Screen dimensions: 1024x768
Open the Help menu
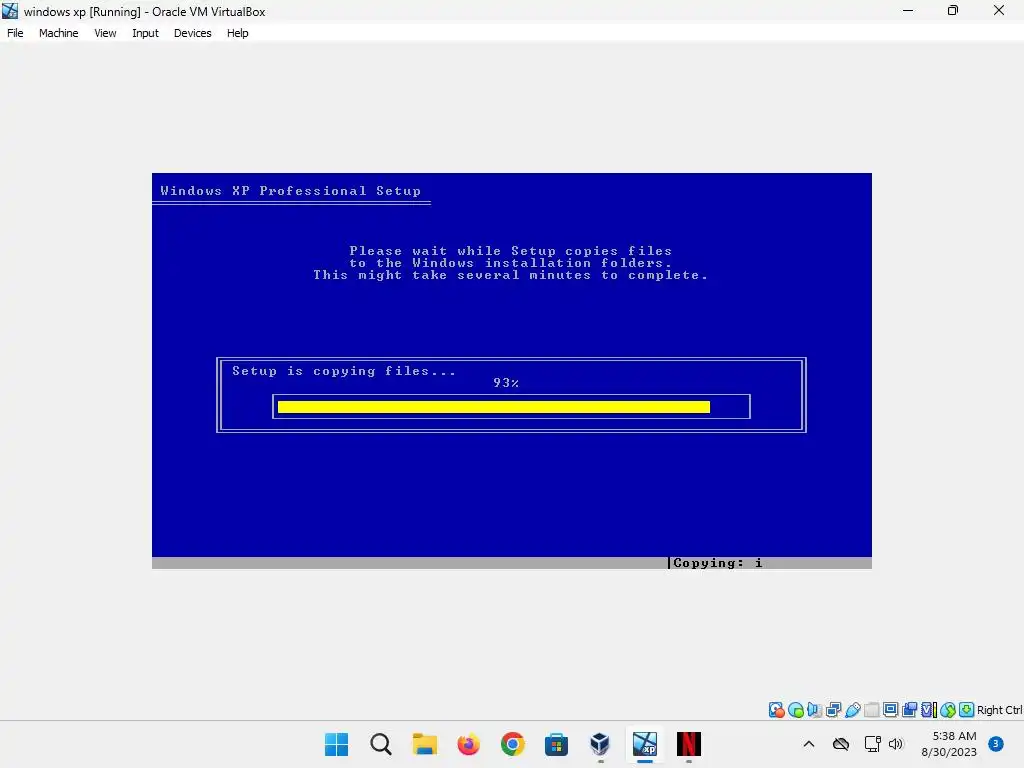tap(238, 33)
